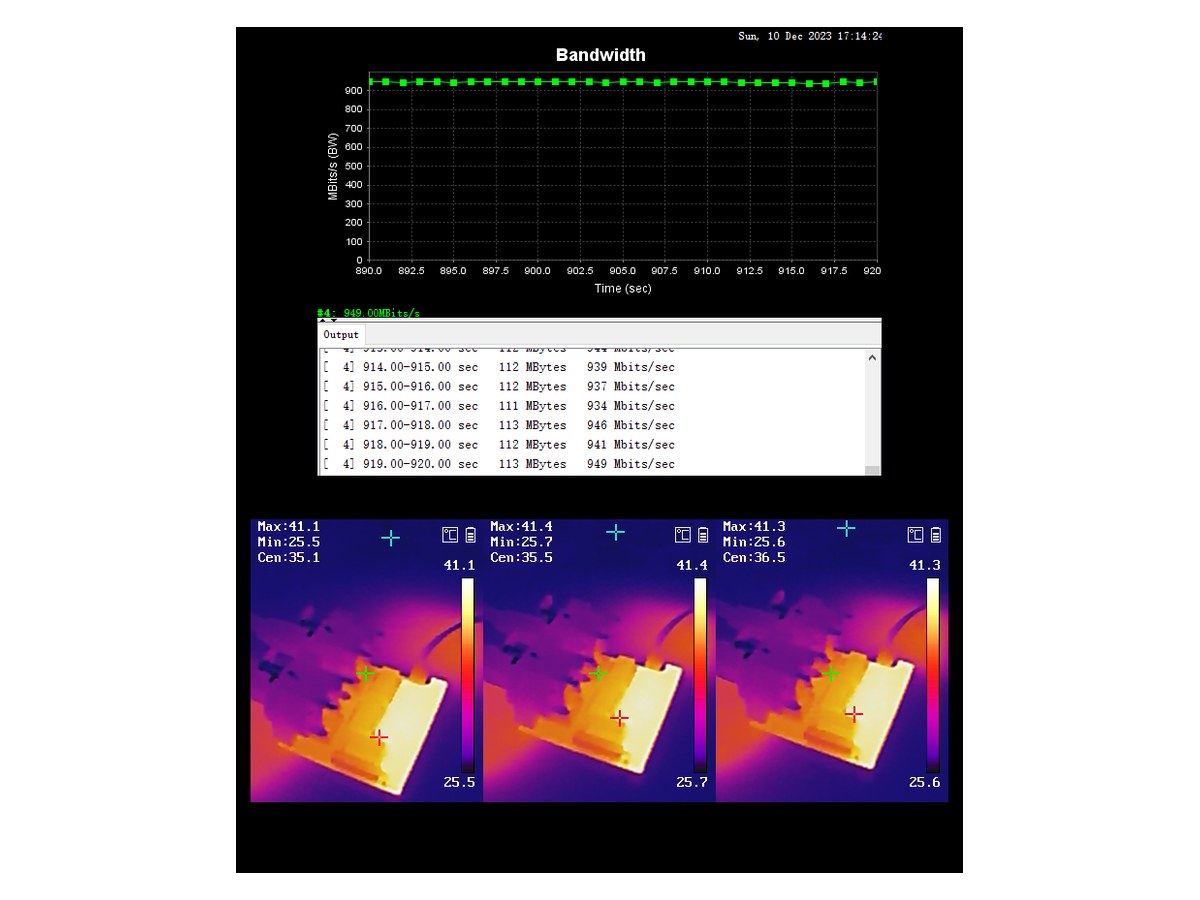Click the Celsius unit icon in the Max:41.4 thermal image
1200x900 pixels.
point(683,535)
